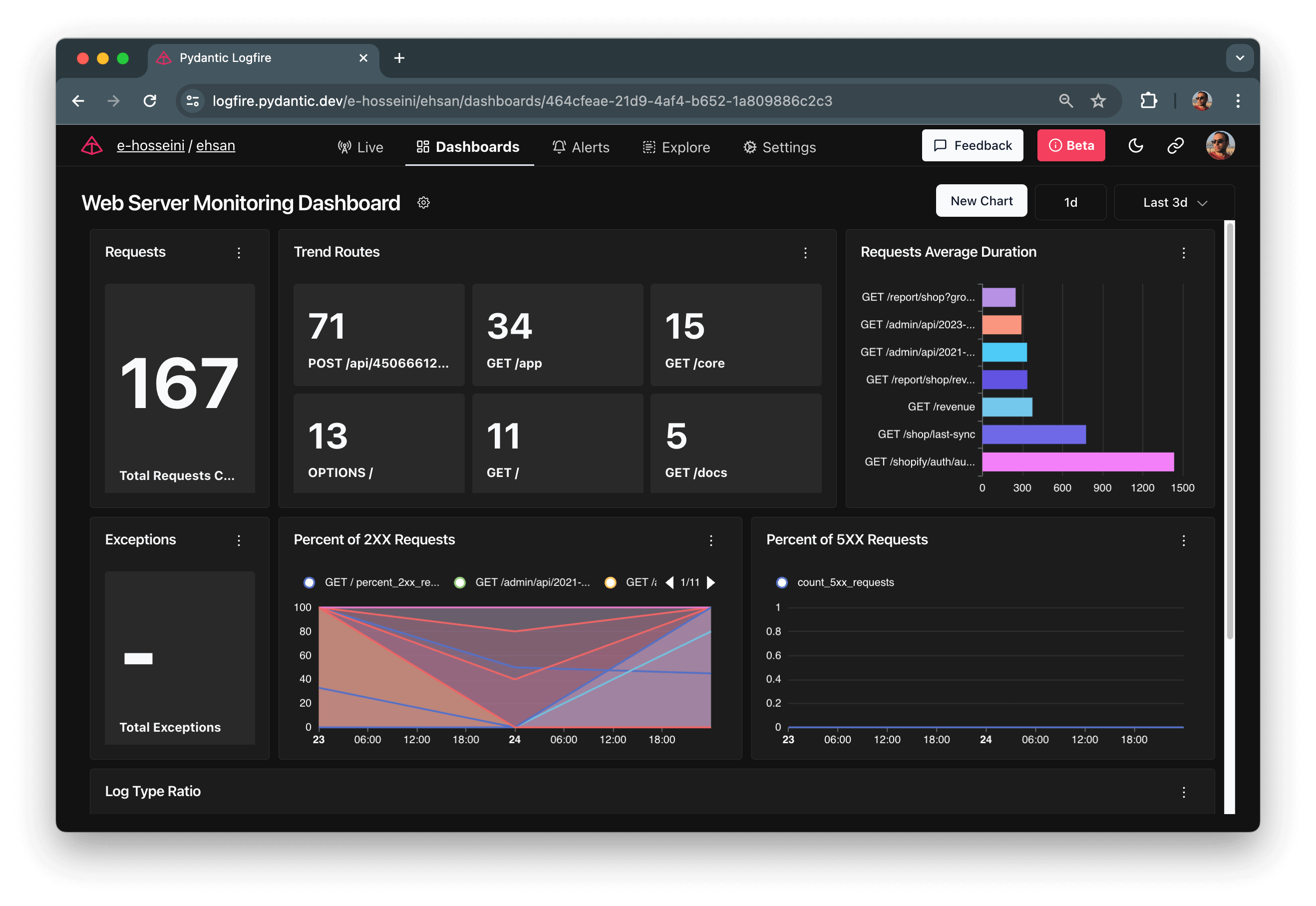Viewport: 1316px width, 906px height.
Task: Switch to the Alerts tab
Action: pyautogui.click(x=581, y=147)
